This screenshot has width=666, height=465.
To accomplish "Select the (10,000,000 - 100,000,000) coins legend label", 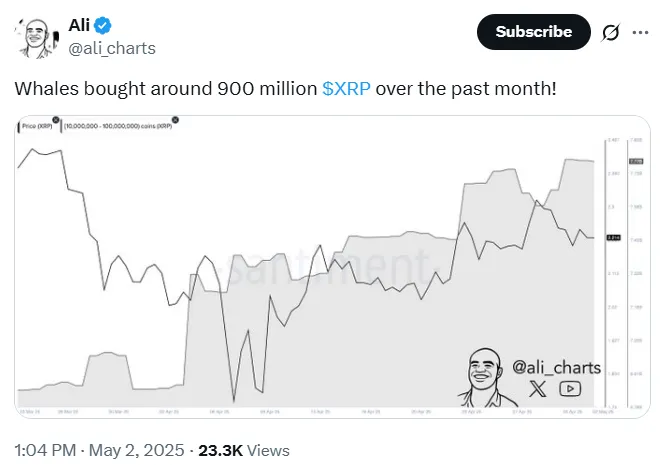I will (118, 126).
